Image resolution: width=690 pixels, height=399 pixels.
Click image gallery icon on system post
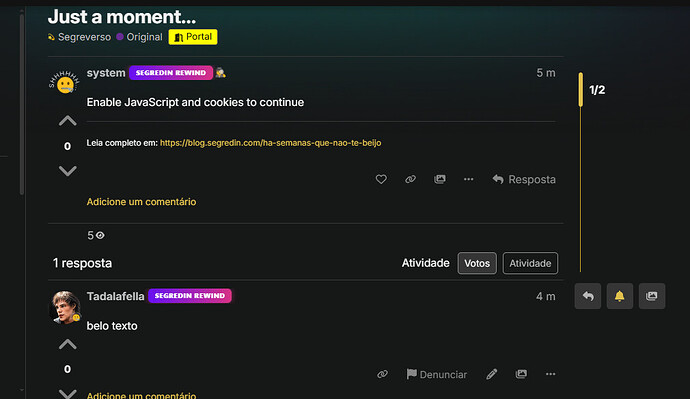440,179
